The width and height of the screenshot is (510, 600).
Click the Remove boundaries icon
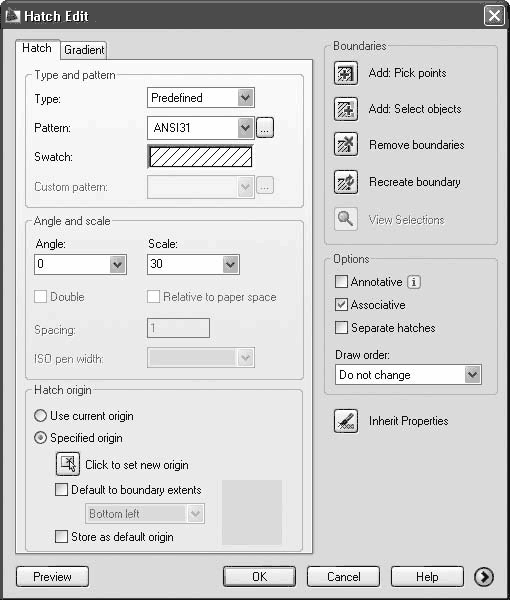346,145
